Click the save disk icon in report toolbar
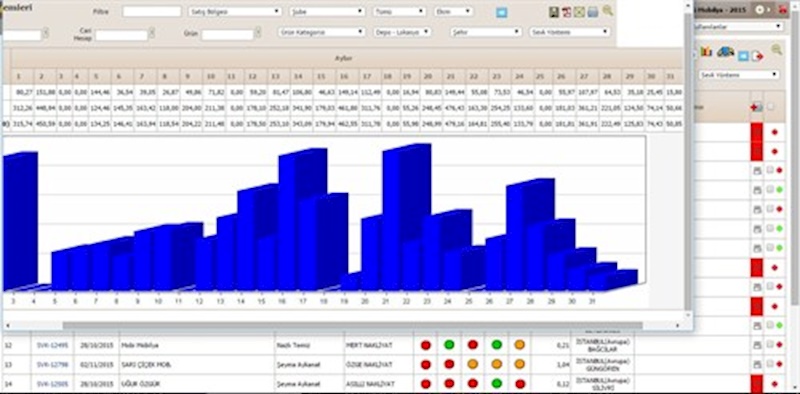This screenshot has height=394, width=800. click(x=554, y=12)
